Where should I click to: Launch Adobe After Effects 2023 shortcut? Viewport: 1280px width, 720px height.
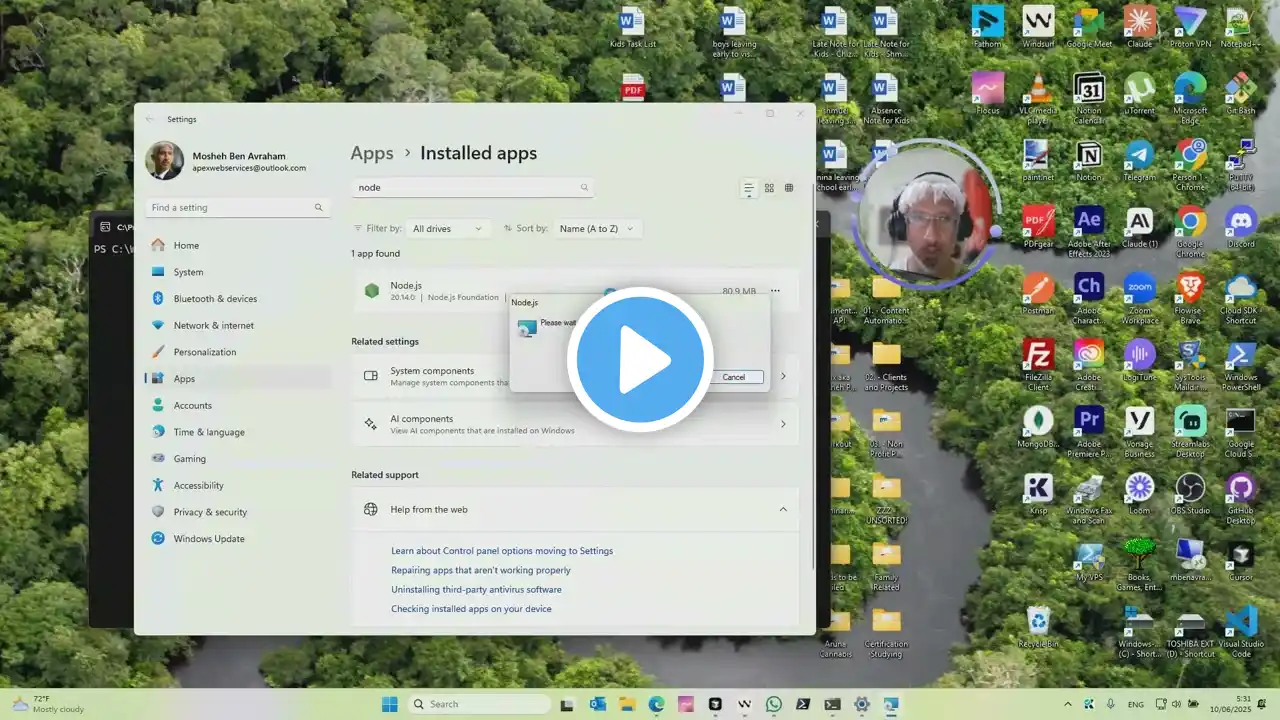(x=1089, y=231)
